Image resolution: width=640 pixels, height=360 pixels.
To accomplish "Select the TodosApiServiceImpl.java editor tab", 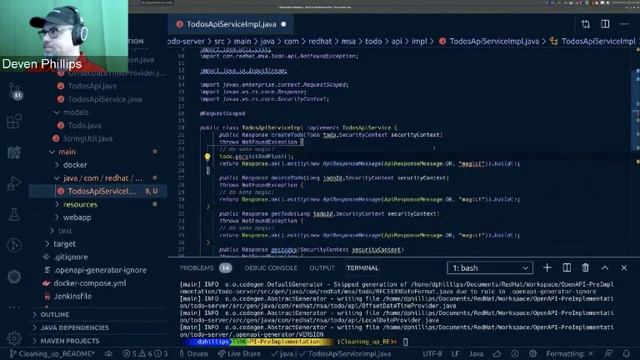I will [x=231, y=24].
